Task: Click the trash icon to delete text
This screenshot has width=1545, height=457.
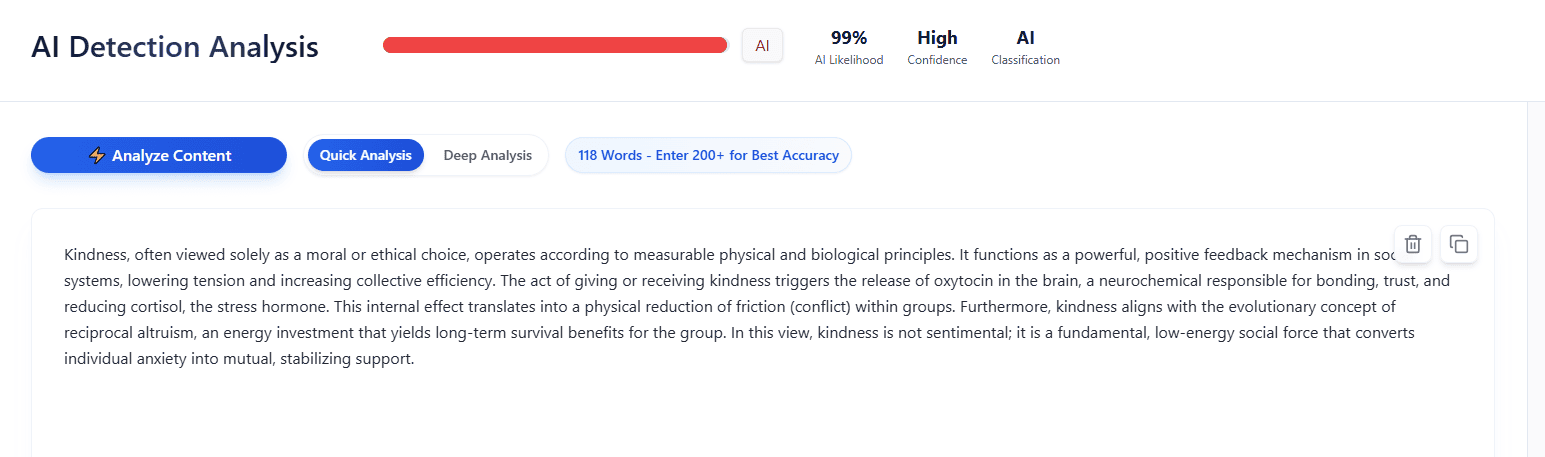Action: point(1412,244)
